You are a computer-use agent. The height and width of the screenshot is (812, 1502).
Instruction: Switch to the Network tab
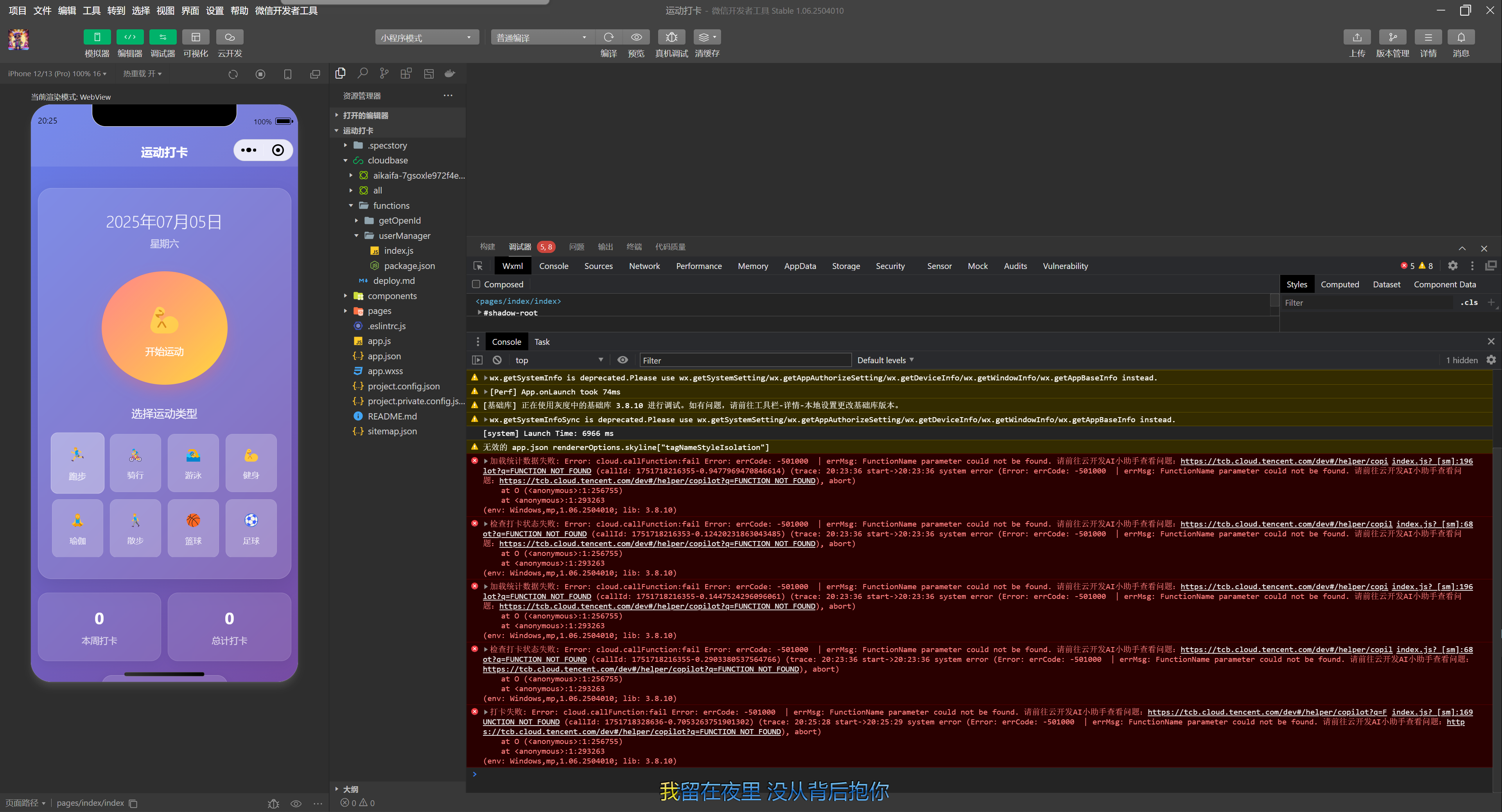tap(644, 266)
